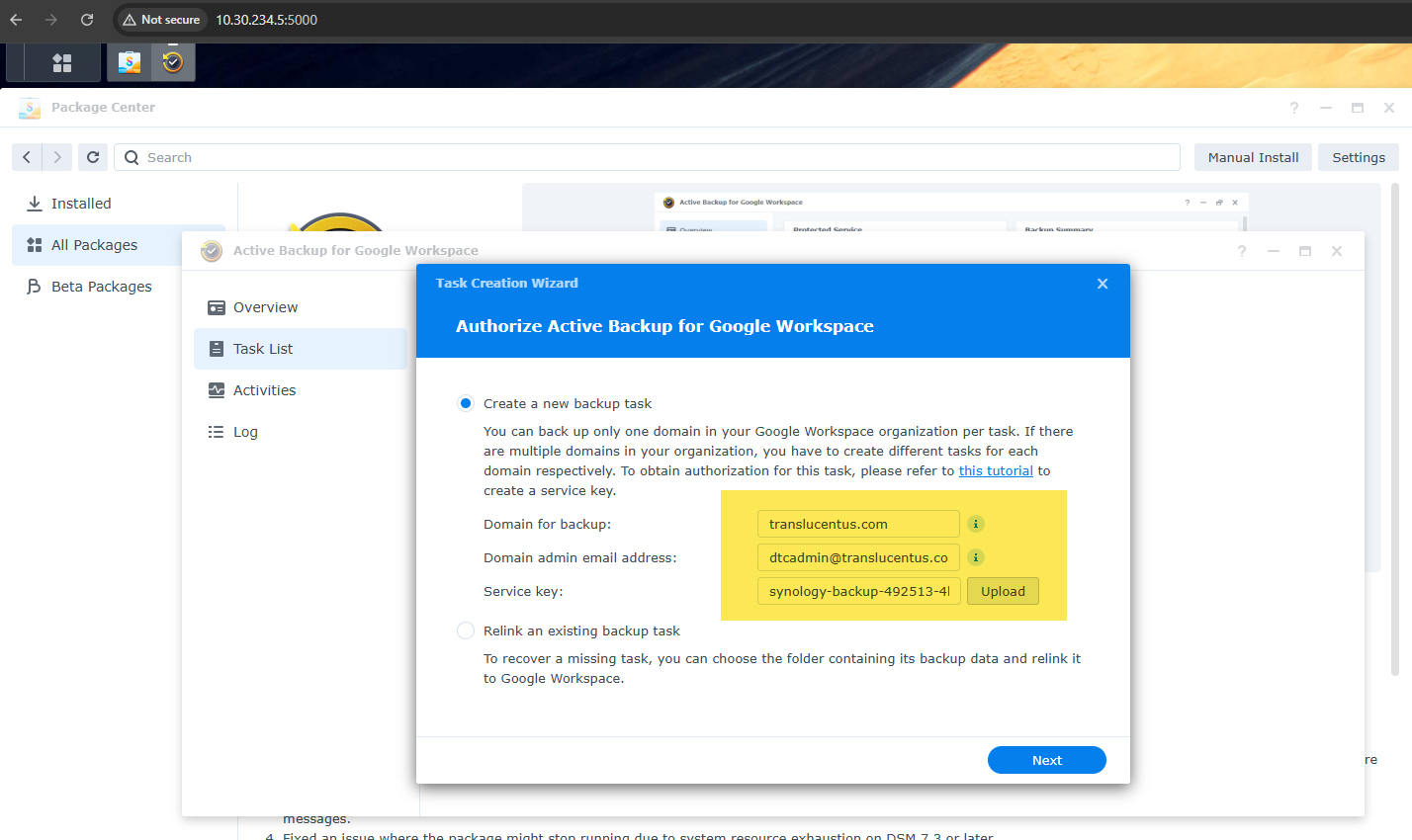Open the 'this tutorial' link

(996, 471)
